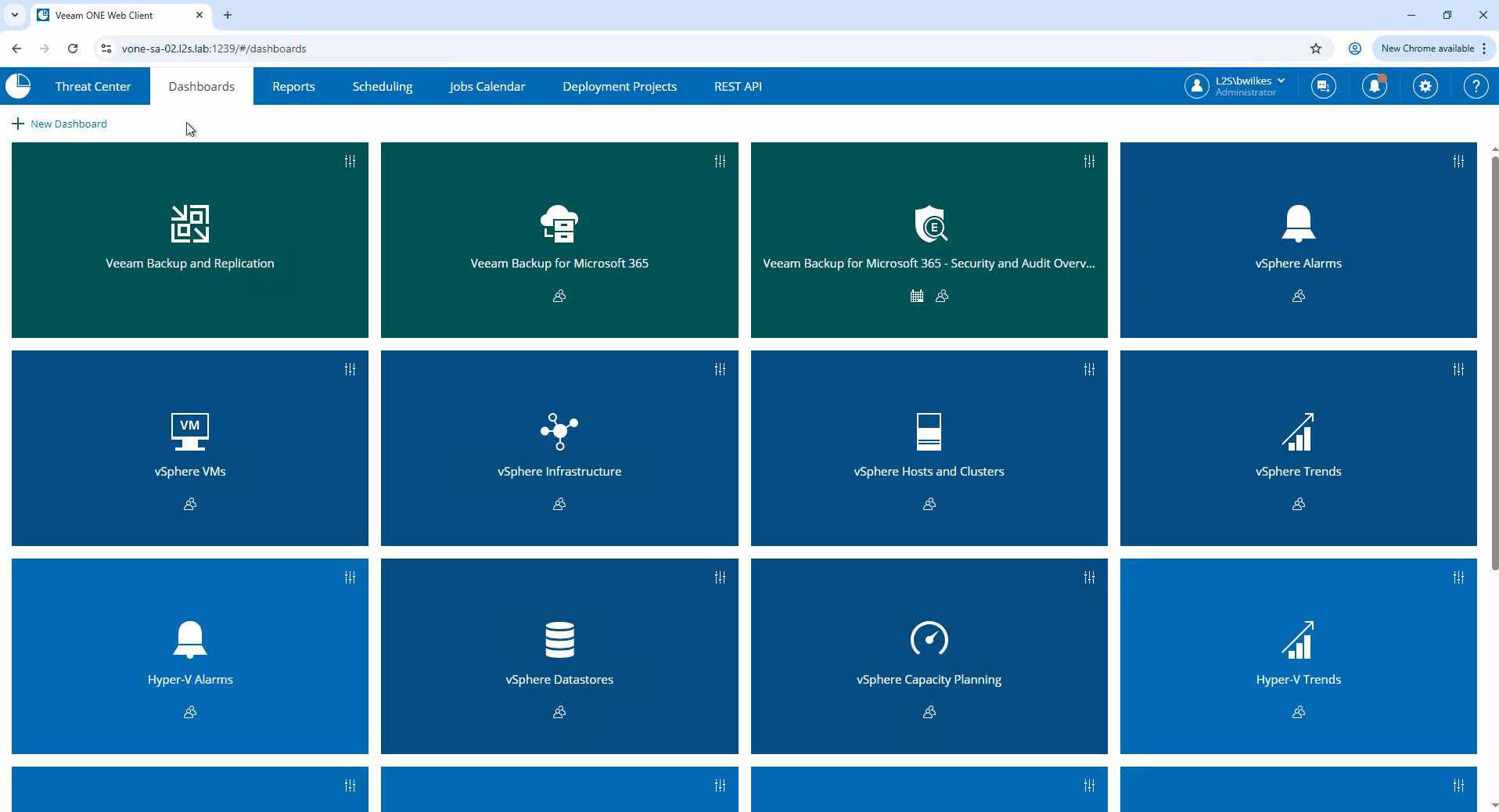Click the dashboards vertical scrollbar
1499x812 pixels.
tap(1494, 363)
